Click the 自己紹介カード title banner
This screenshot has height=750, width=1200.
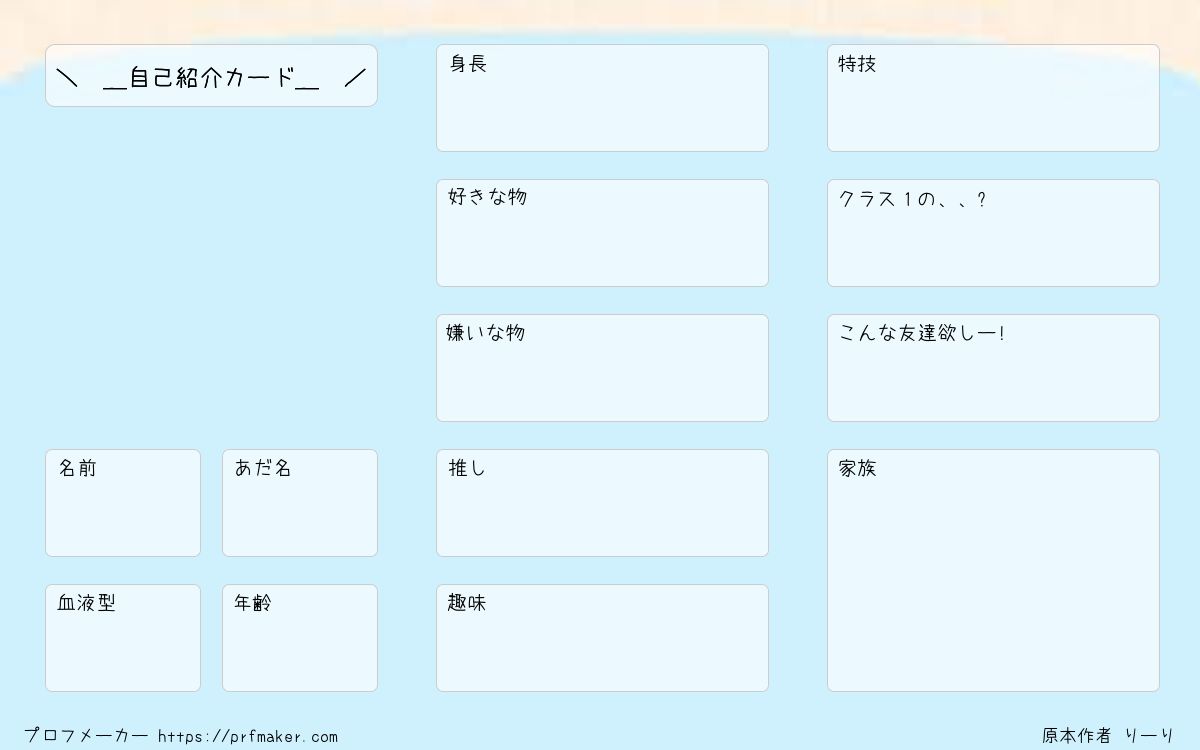[x=211, y=75]
